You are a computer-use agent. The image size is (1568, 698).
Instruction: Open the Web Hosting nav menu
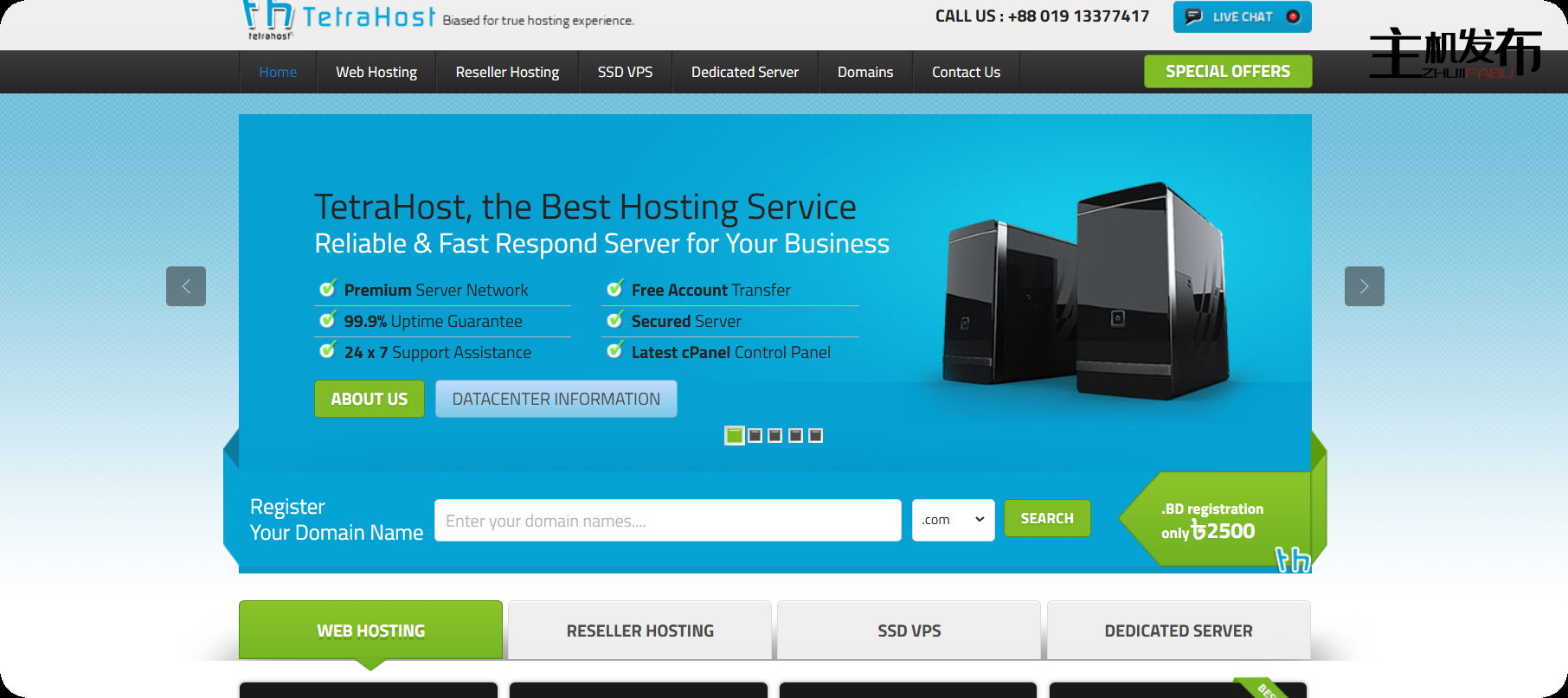click(x=376, y=72)
